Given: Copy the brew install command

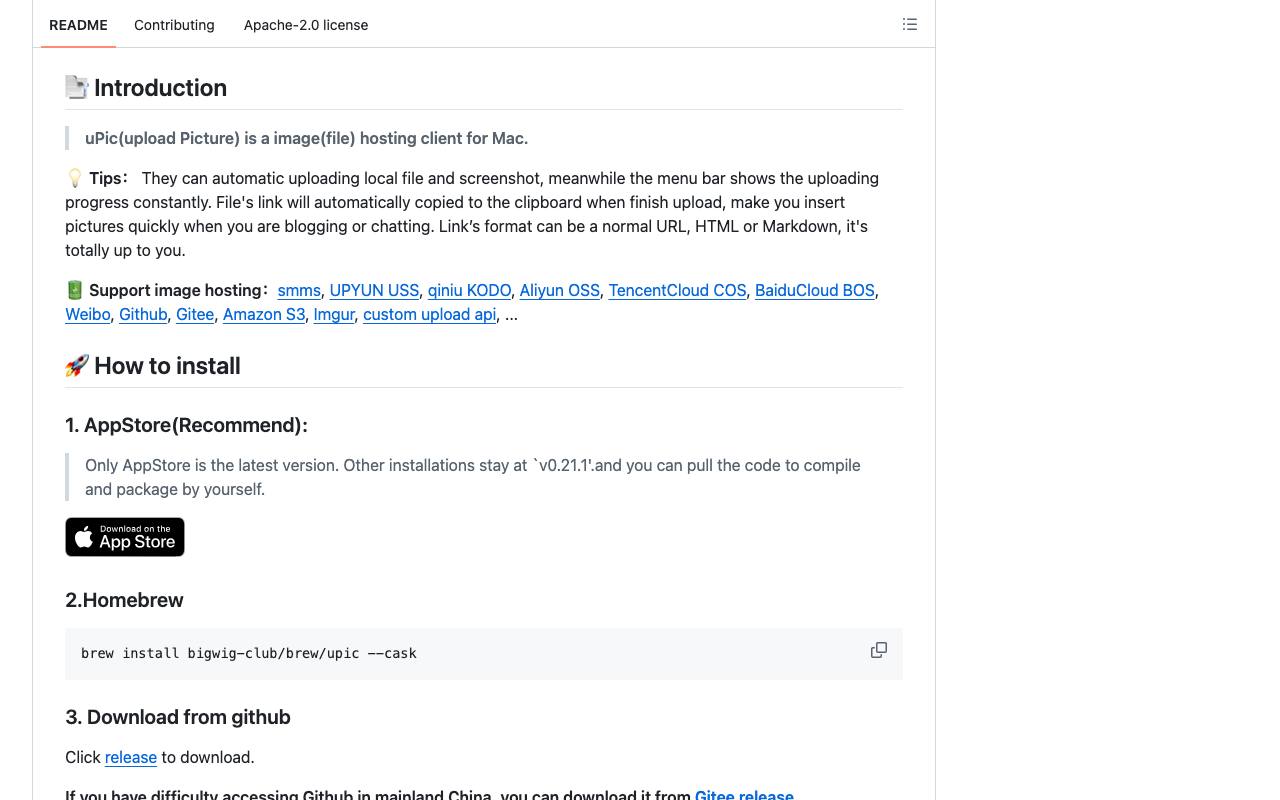Looking at the screenshot, I should [879, 651].
